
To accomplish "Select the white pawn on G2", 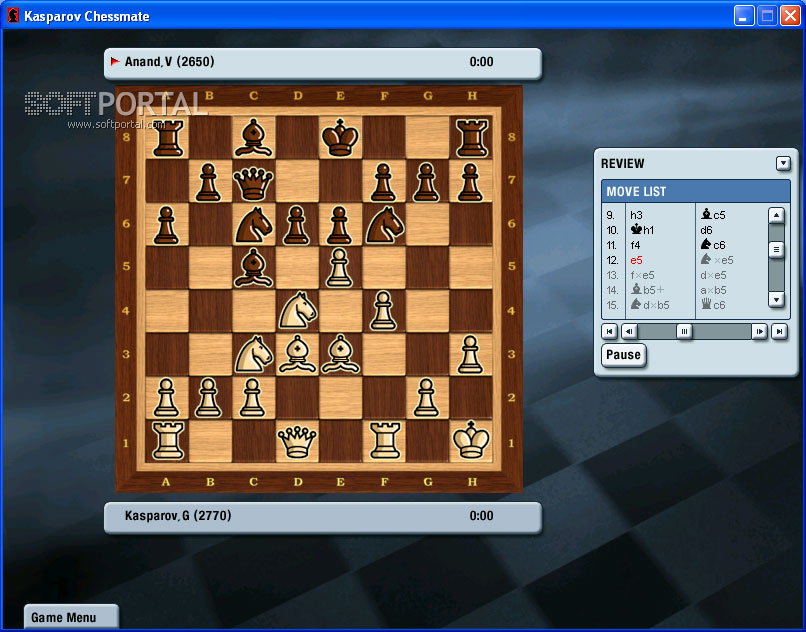I will (x=427, y=396).
